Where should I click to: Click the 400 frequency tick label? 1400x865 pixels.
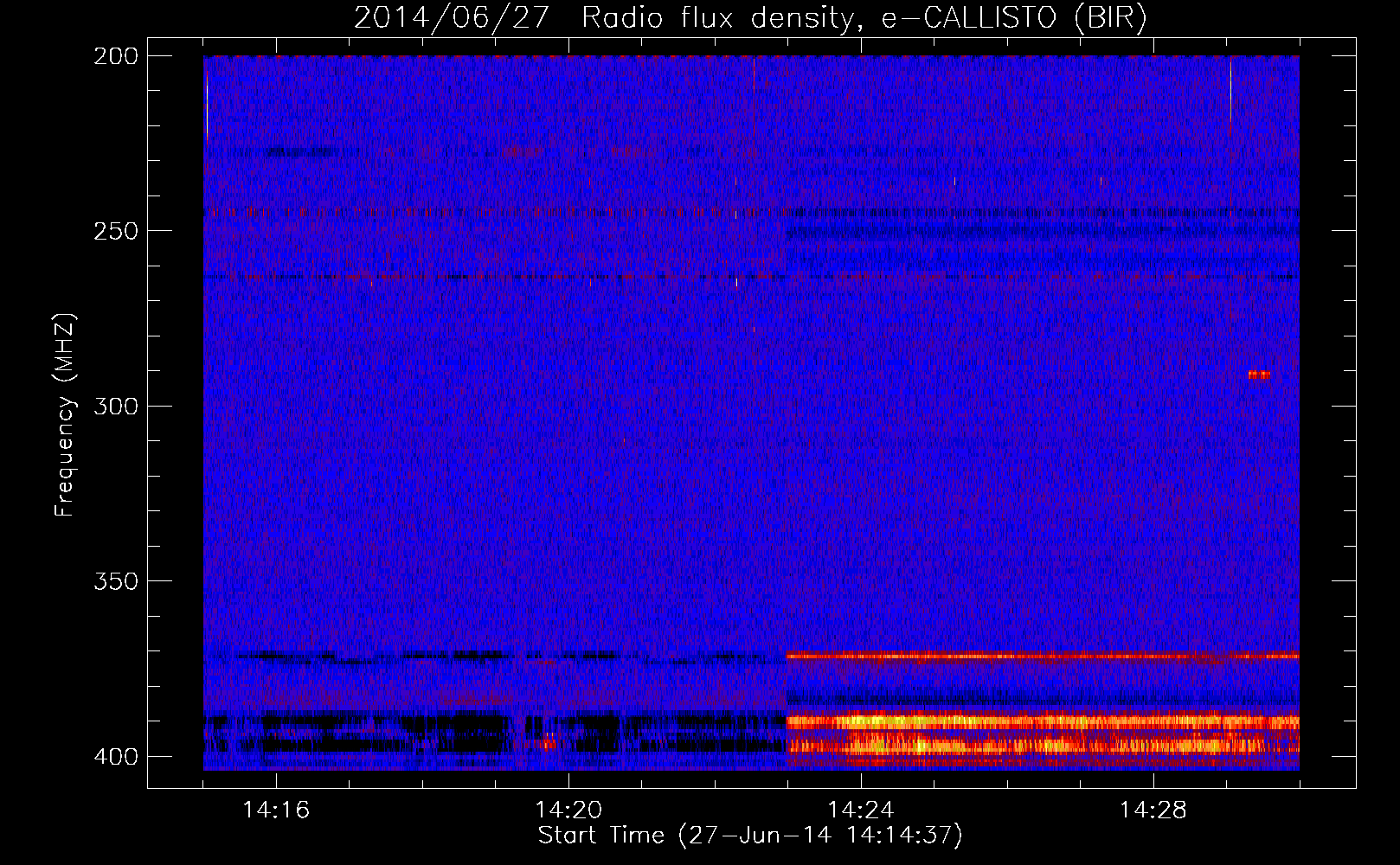[116, 756]
